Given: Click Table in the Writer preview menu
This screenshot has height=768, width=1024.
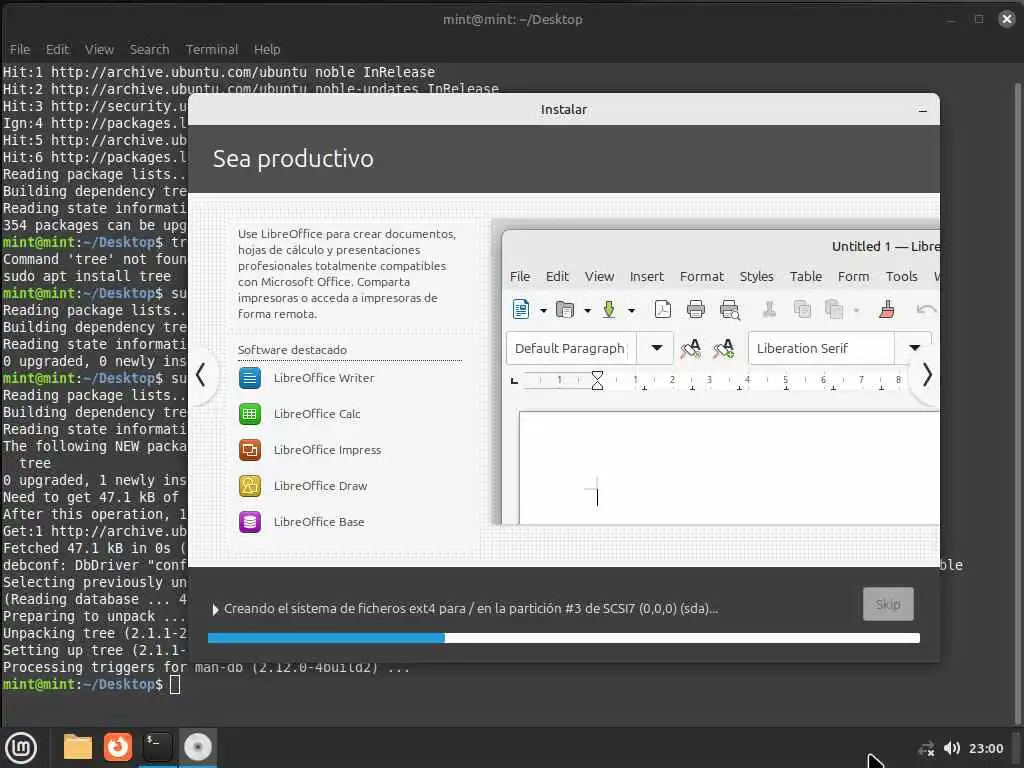Looking at the screenshot, I should (x=806, y=277).
